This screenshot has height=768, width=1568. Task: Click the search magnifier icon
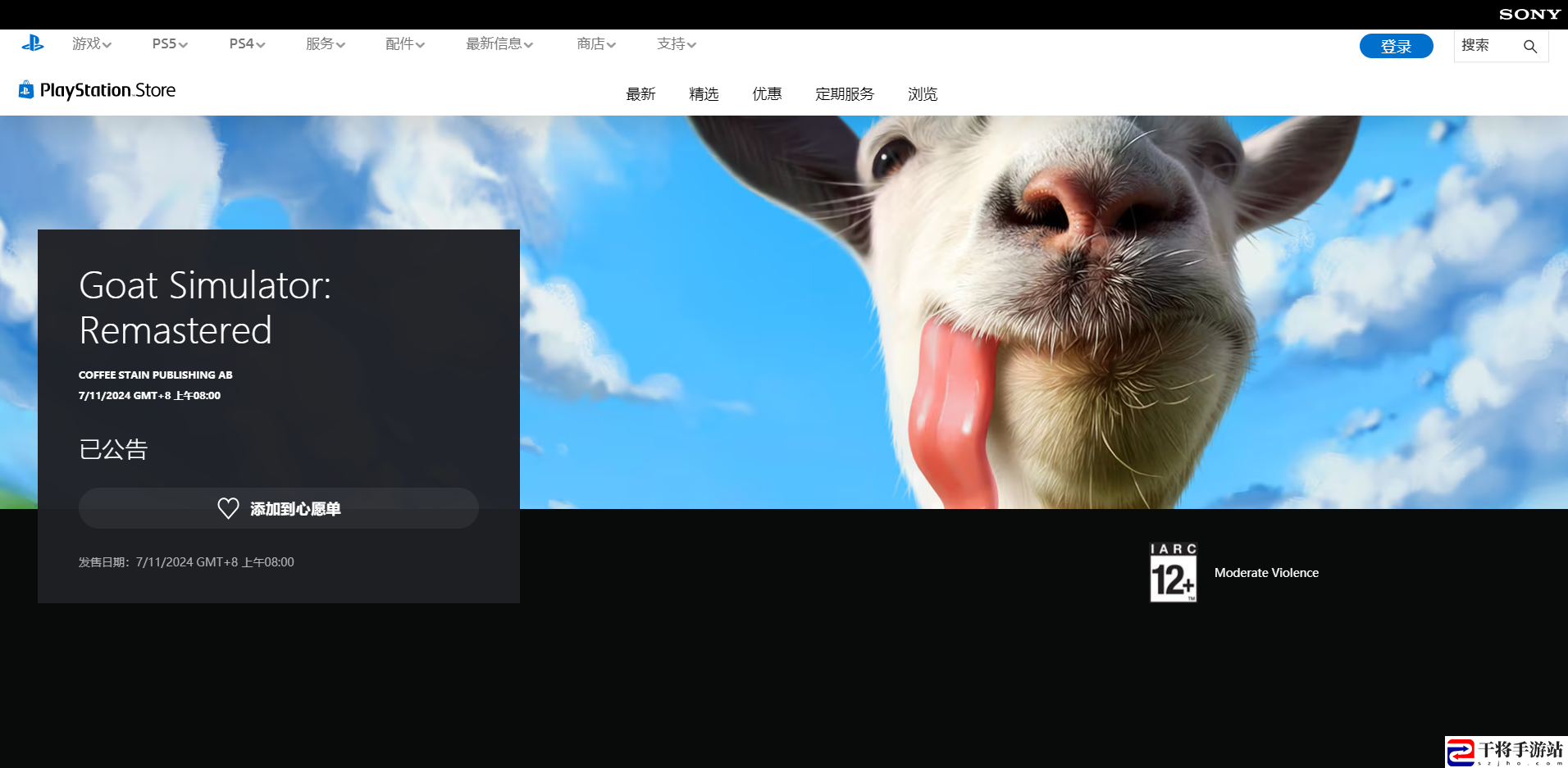tap(1530, 47)
